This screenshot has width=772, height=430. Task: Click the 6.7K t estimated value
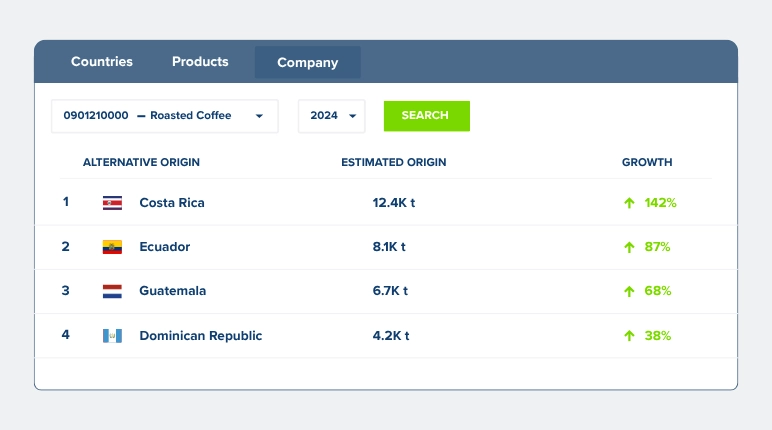pyautogui.click(x=390, y=291)
